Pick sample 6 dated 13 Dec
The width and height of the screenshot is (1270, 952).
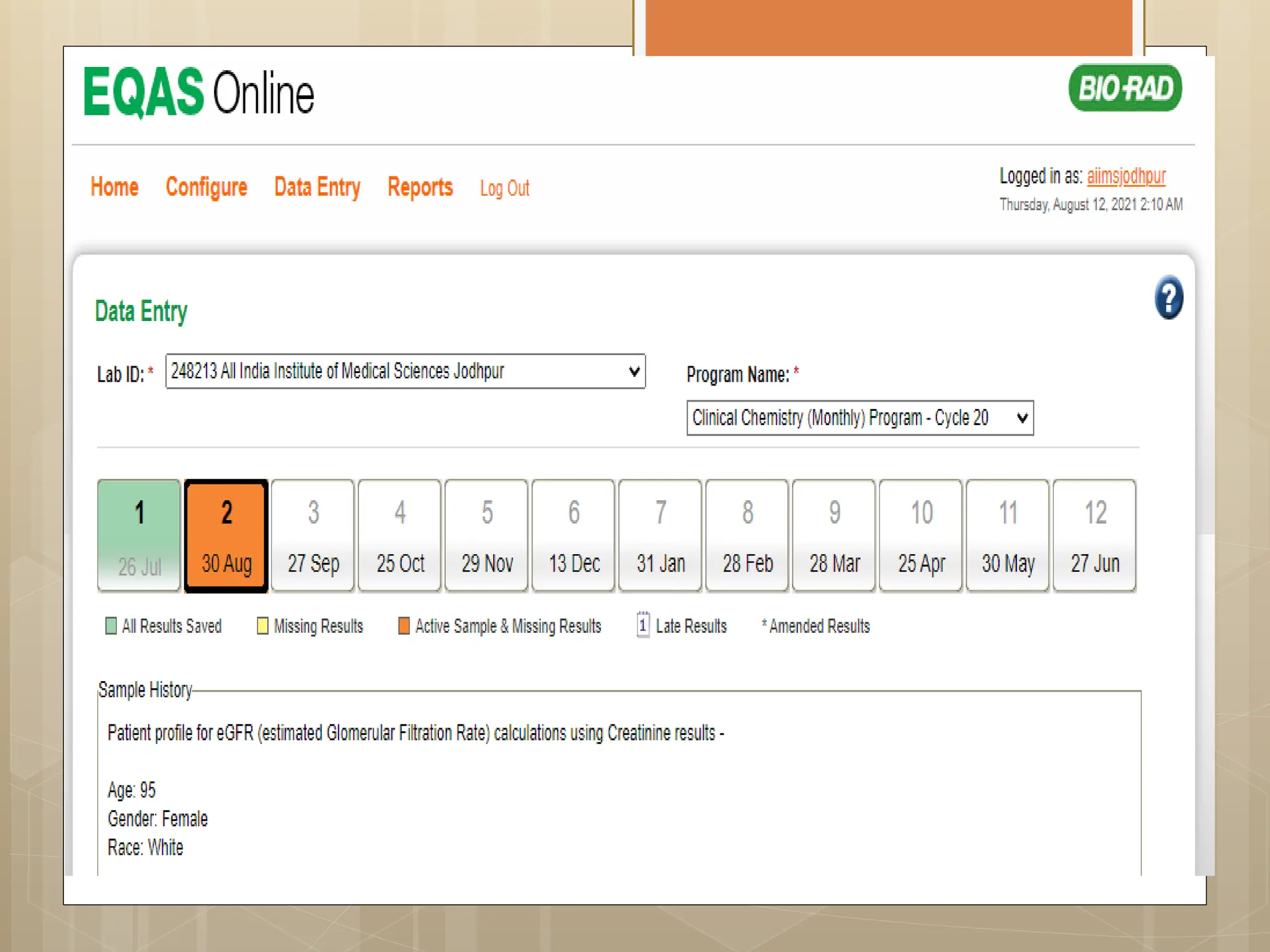pos(574,535)
